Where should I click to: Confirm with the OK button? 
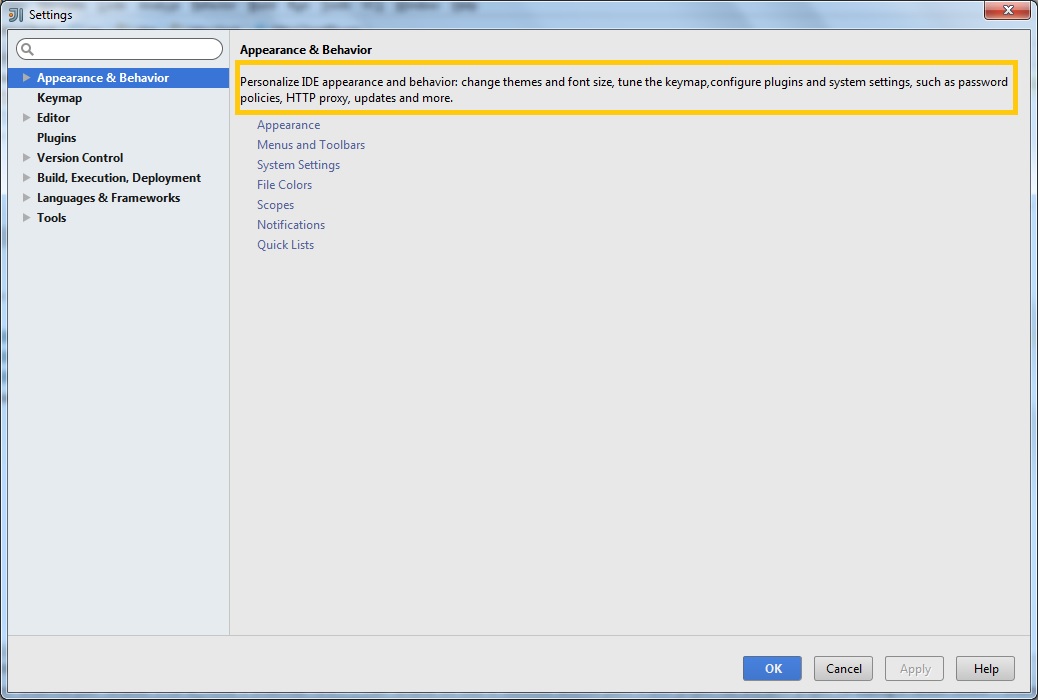[x=772, y=668]
